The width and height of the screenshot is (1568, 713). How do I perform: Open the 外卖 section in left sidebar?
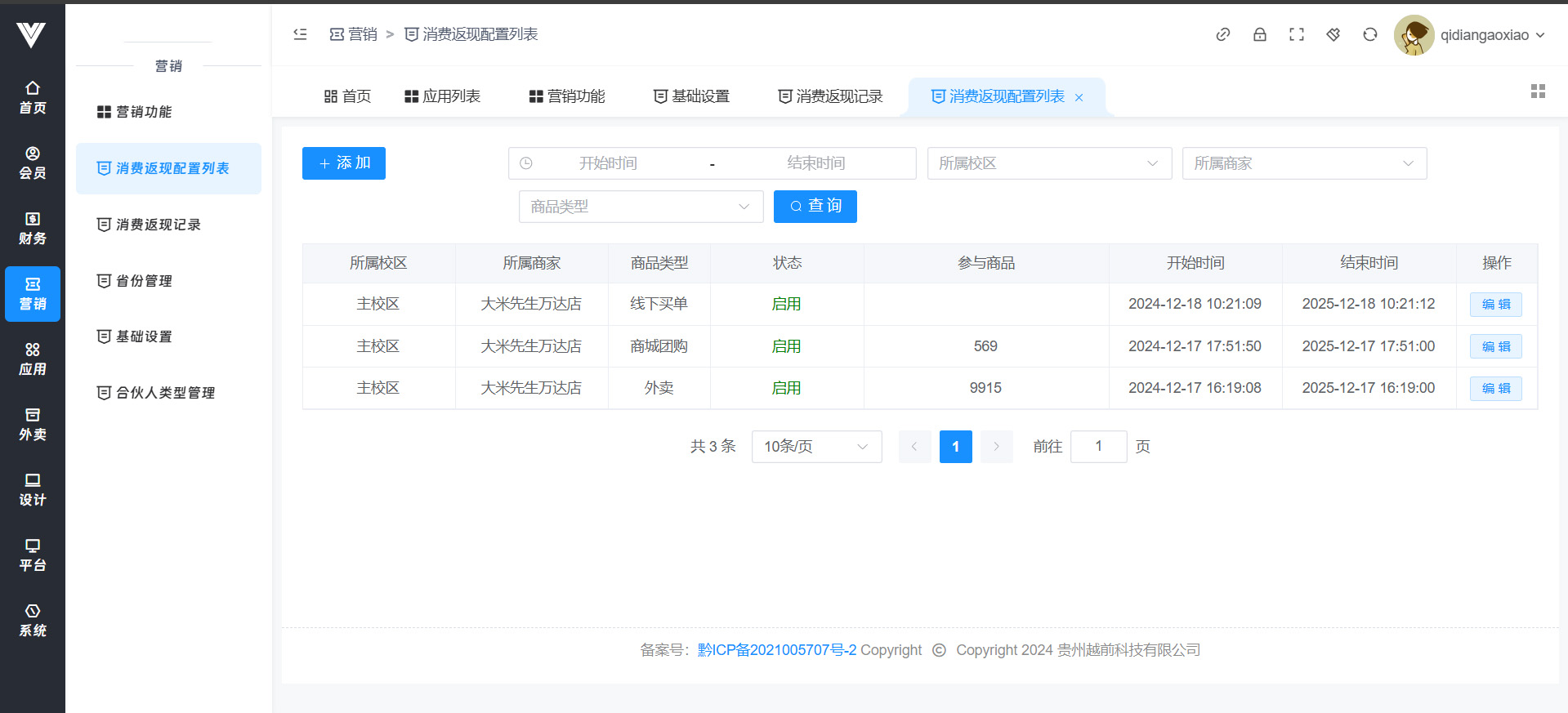click(x=33, y=425)
